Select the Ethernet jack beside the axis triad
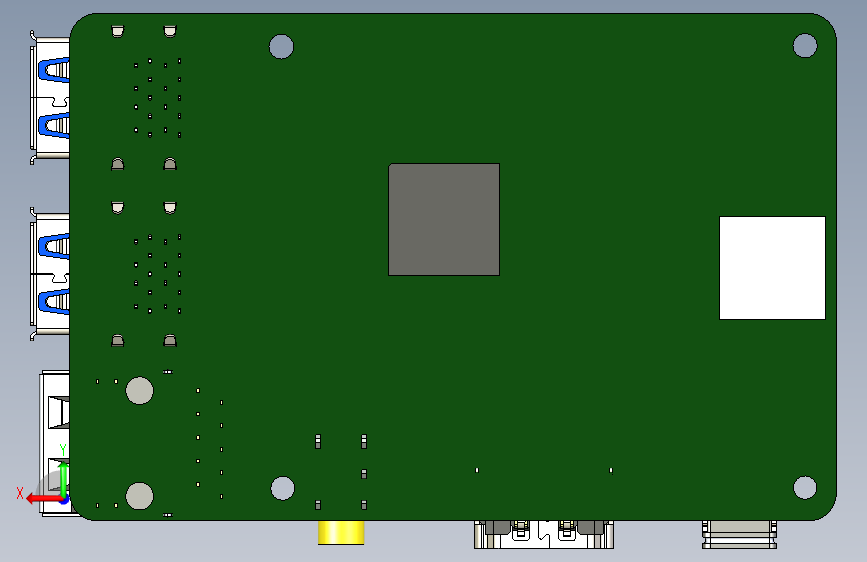This screenshot has width=867, height=562. [x=54, y=443]
